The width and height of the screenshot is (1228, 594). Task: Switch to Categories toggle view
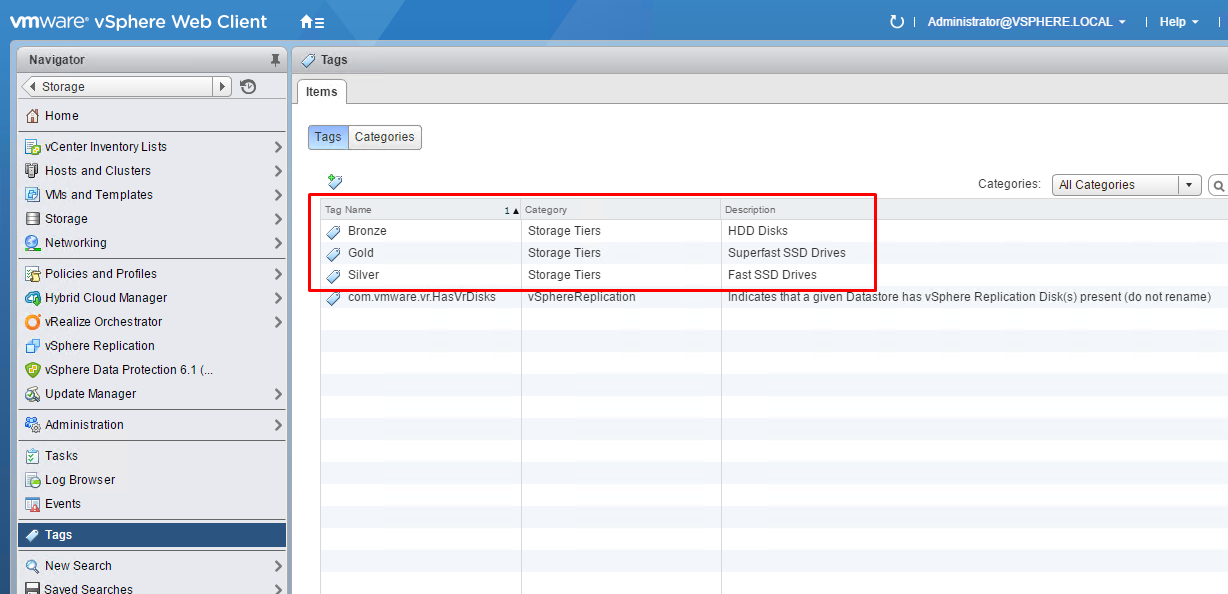point(385,137)
